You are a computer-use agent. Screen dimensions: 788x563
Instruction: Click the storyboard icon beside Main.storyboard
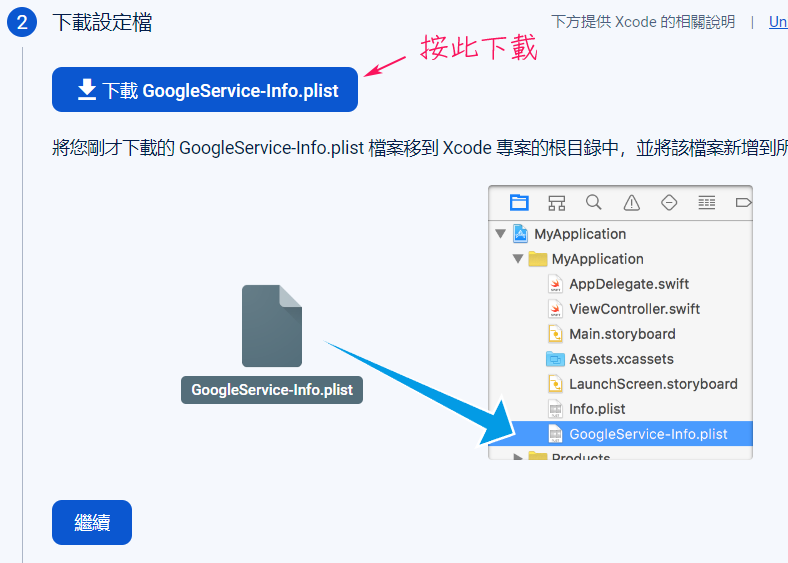pos(555,334)
